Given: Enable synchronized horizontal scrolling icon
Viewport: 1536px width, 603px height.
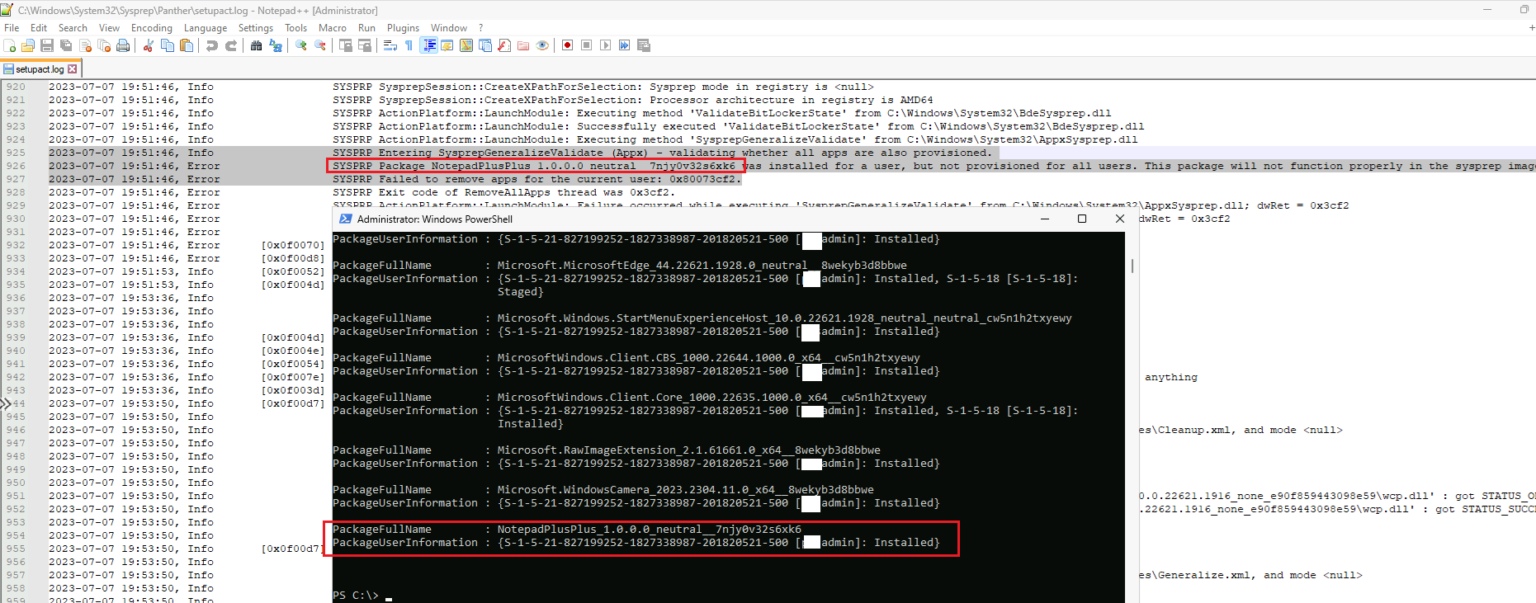Looking at the screenshot, I should pyautogui.click(x=364, y=45).
